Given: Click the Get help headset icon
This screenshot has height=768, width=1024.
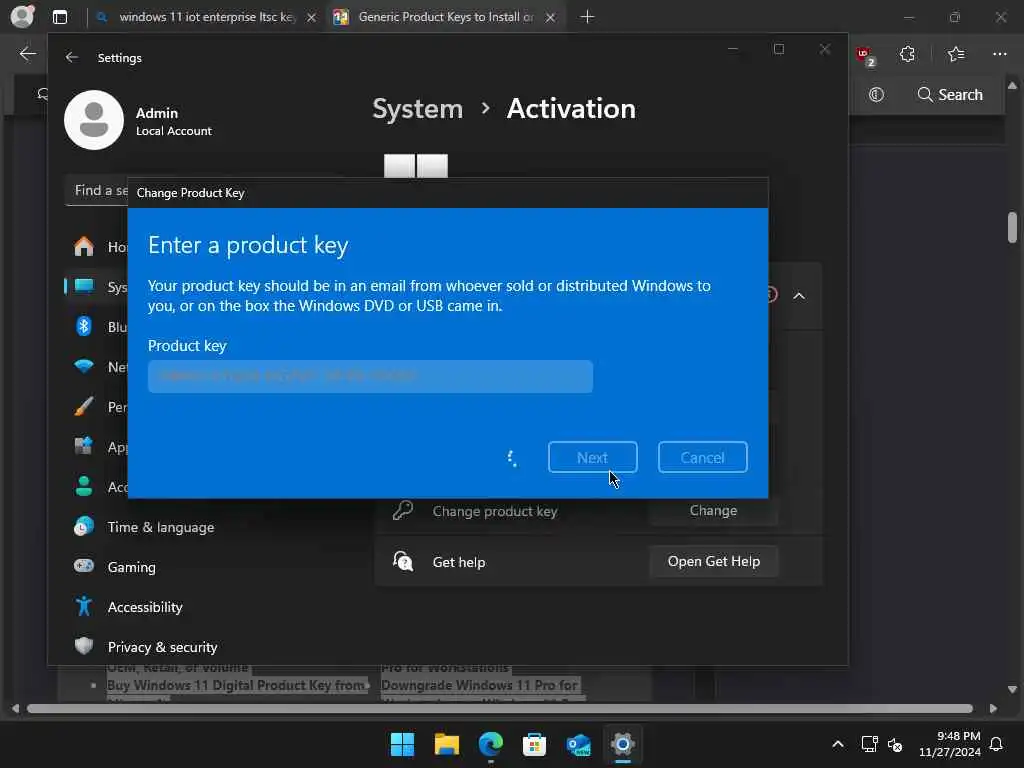Looking at the screenshot, I should click(403, 561).
